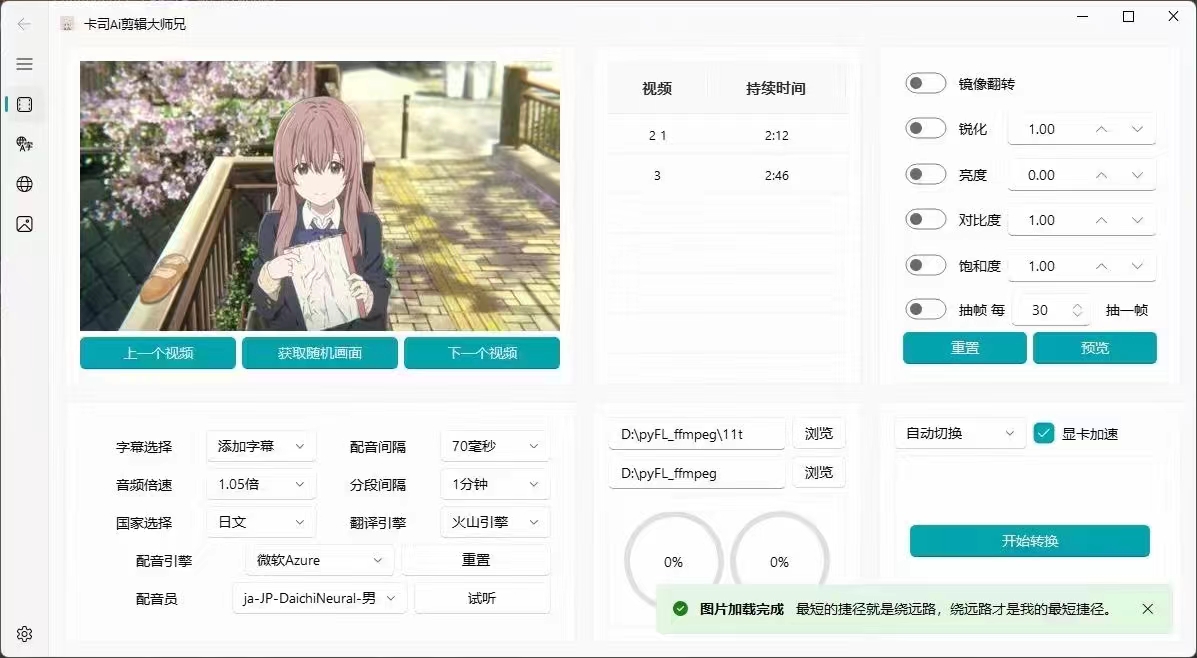This screenshot has width=1197, height=658.
Task: Open the image sidebar icon
Action: (x=24, y=224)
